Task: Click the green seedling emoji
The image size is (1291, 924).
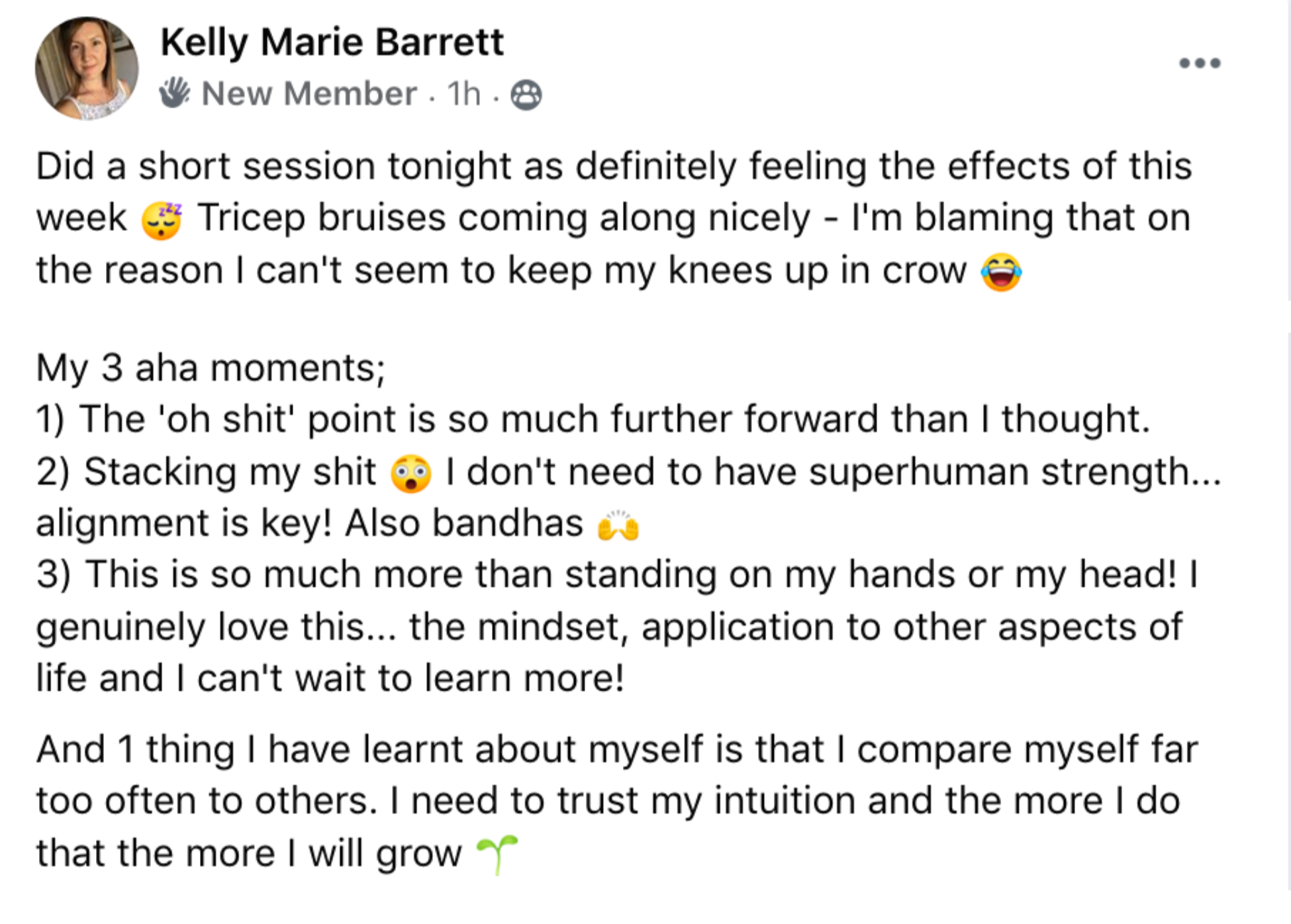Action: click(497, 854)
